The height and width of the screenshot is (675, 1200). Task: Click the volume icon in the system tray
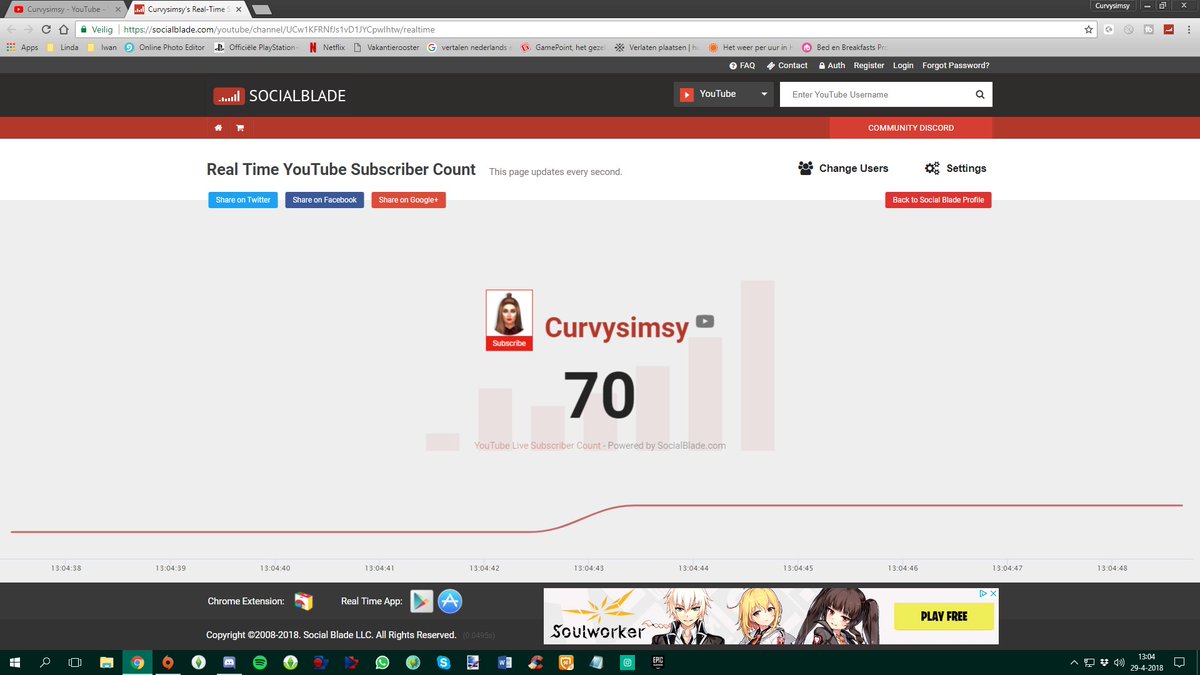click(x=1120, y=662)
